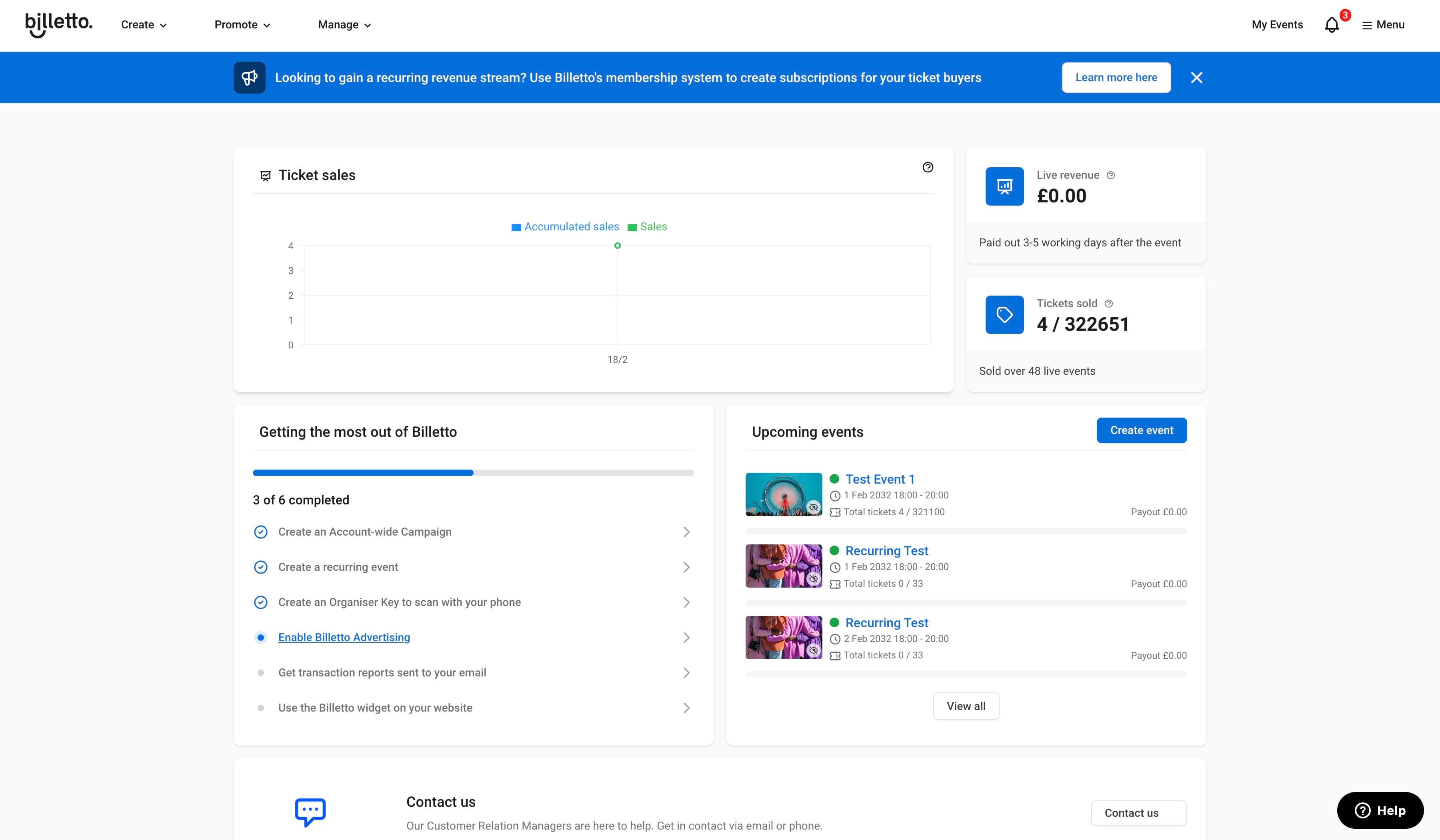The image size is (1440, 840).
Task: Expand Create a recurring event chevron
Action: point(686,568)
